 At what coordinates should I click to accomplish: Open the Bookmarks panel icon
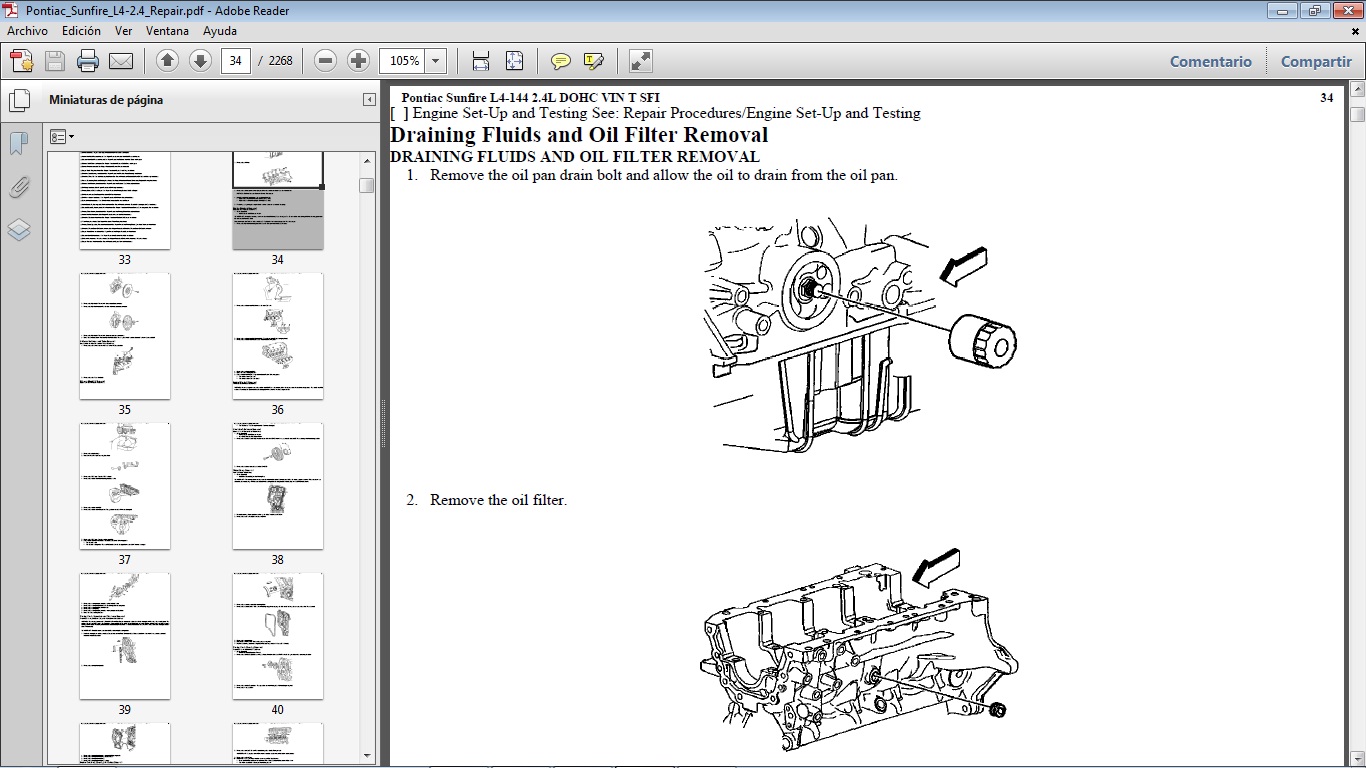19,144
